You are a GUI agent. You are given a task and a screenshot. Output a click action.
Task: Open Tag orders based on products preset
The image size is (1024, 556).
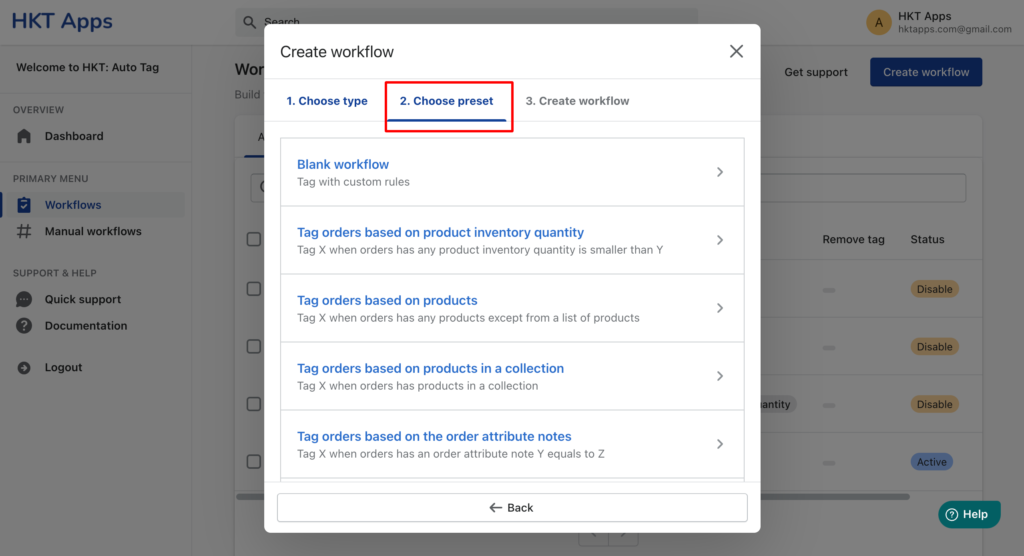pyautogui.click(x=512, y=308)
